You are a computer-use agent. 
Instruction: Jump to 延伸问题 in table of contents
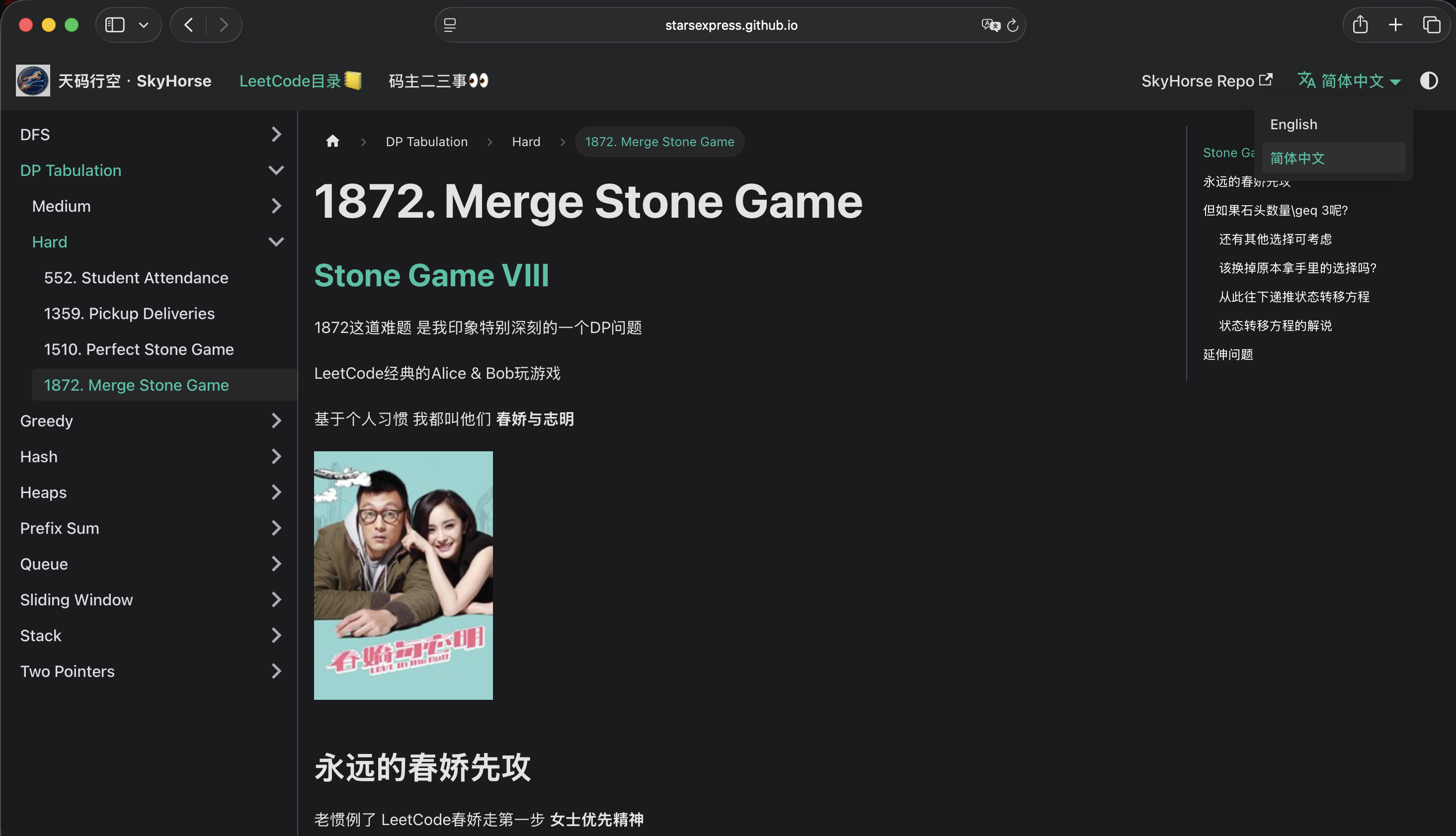tap(1228, 355)
